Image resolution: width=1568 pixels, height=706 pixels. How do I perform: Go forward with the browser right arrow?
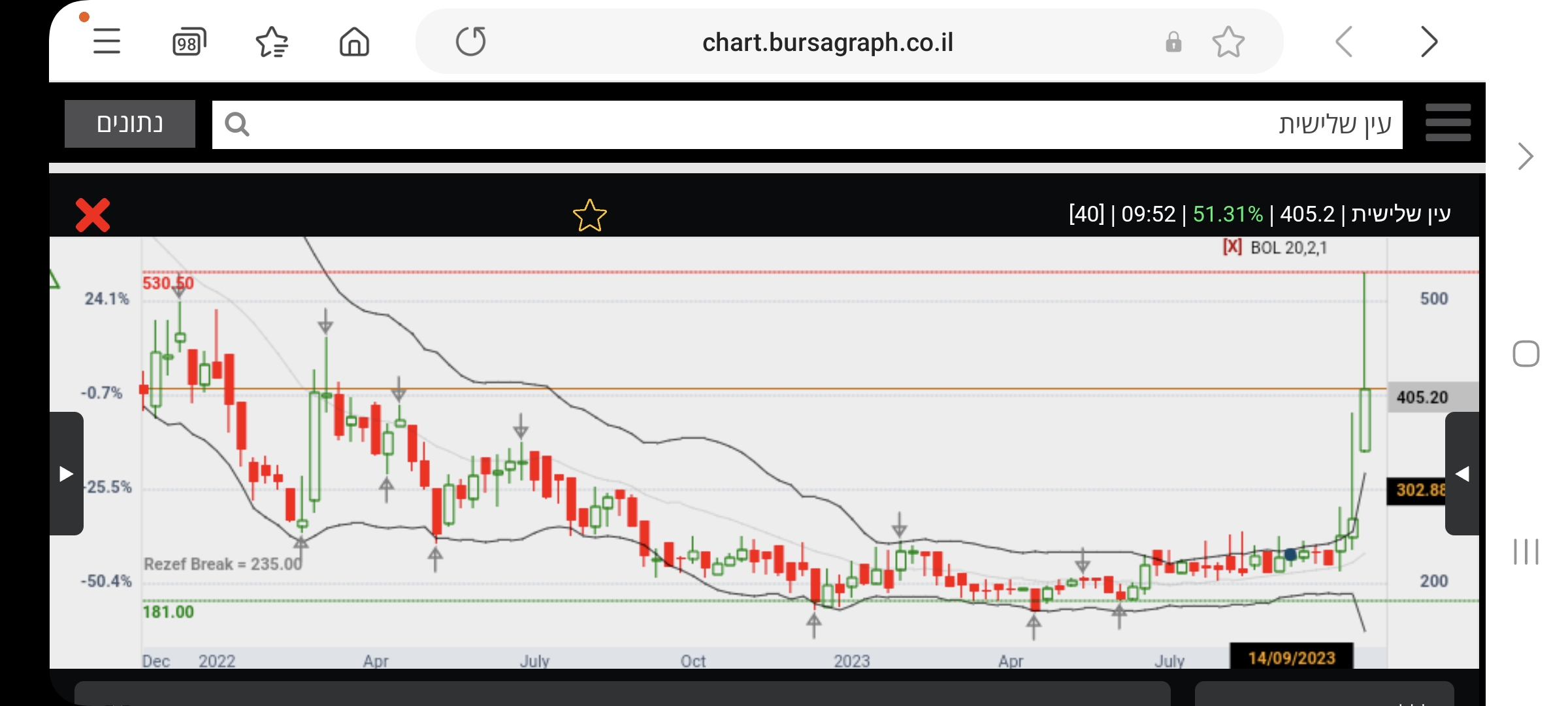tap(1429, 42)
